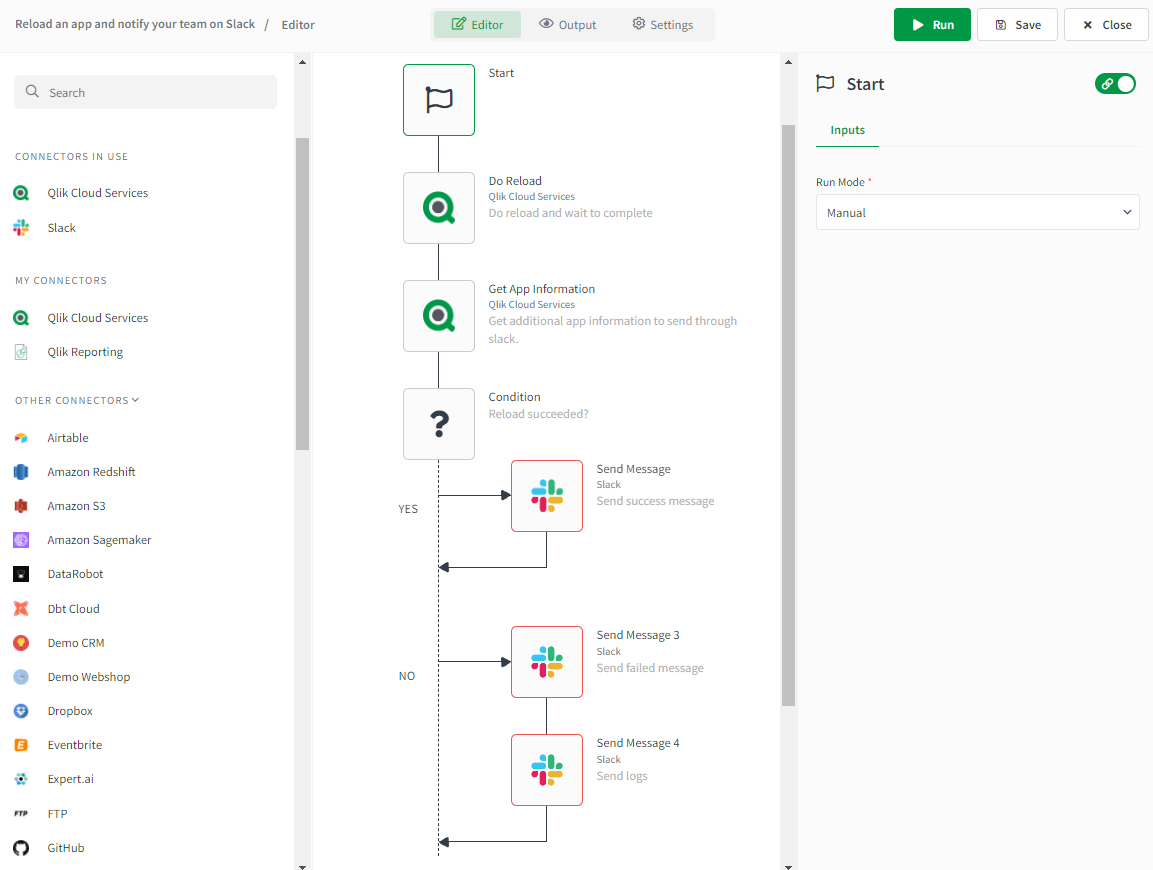Open the Send Message 4 logs block
The image size is (1153, 870).
point(546,770)
